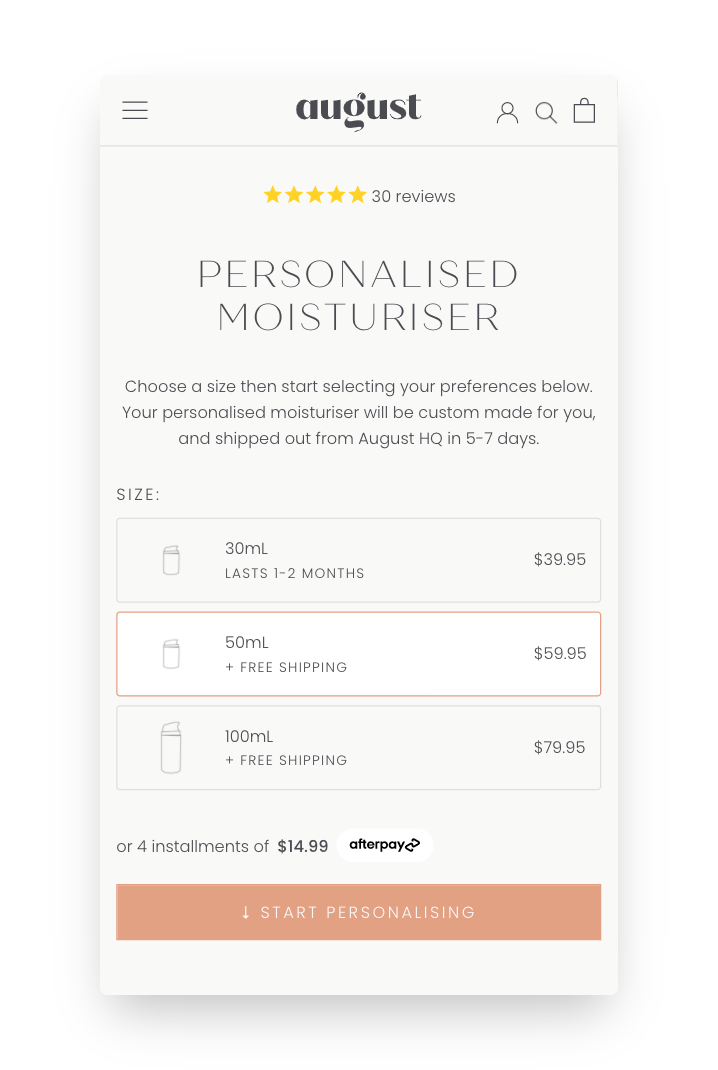Click the $79.95 price
The width and height of the screenshot is (718, 1070).
pos(559,748)
